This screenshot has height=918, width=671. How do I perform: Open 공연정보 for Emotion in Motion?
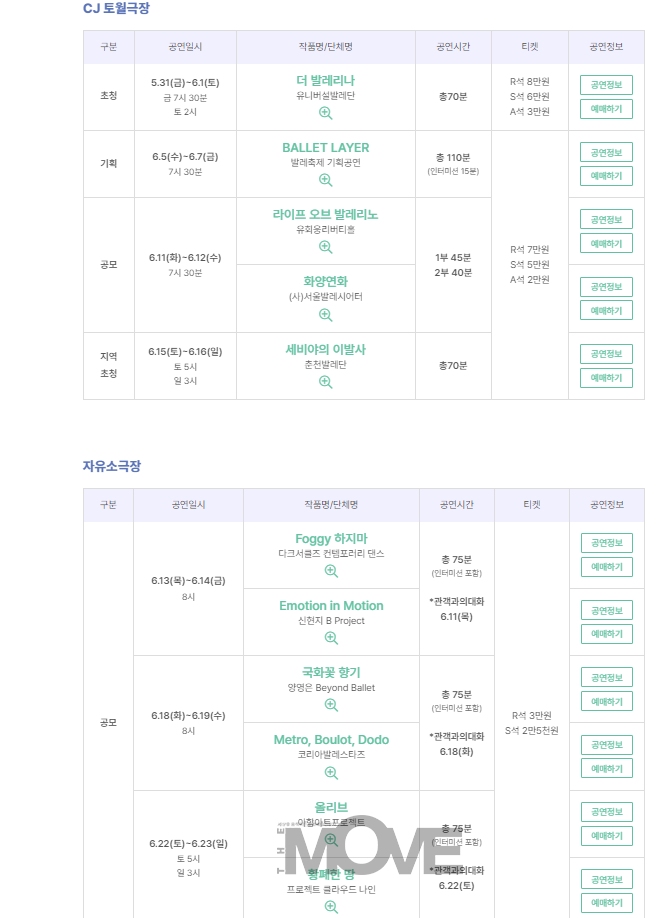(607, 610)
